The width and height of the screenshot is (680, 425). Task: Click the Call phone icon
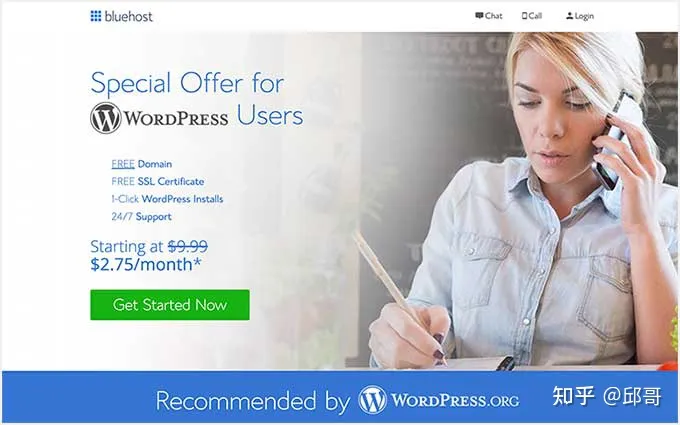click(x=524, y=16)
